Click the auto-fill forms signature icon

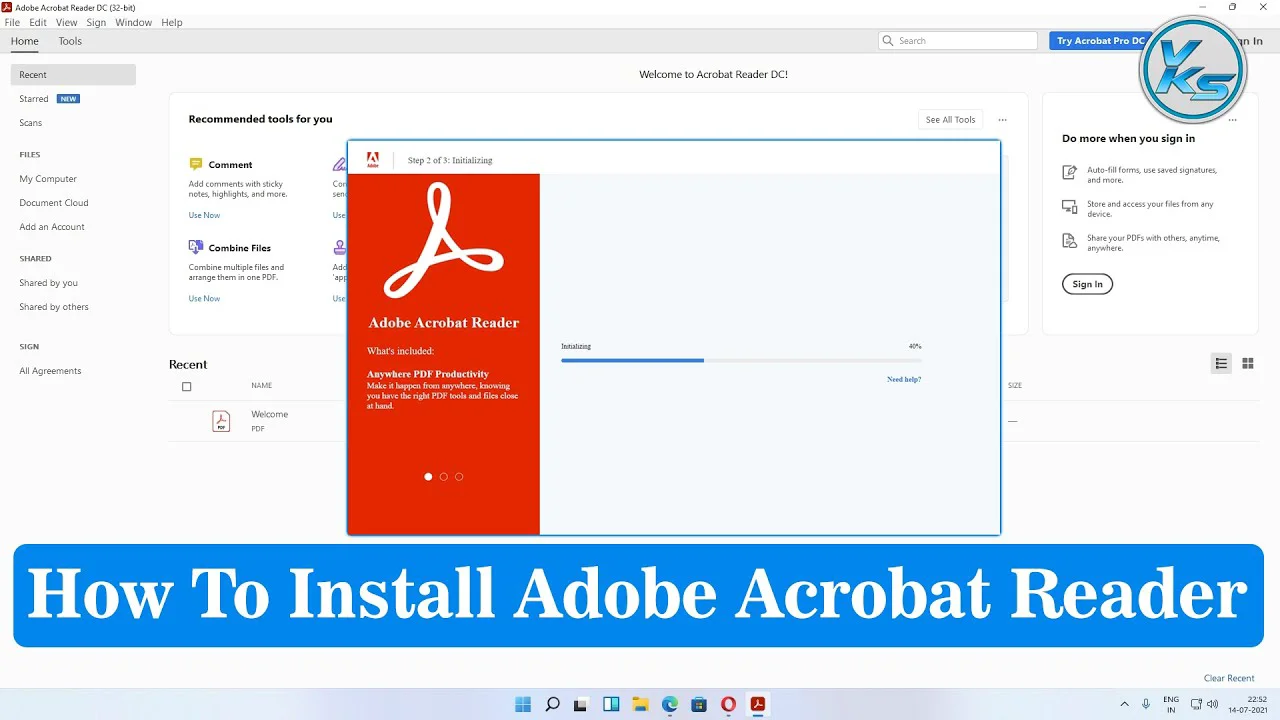1069,173
